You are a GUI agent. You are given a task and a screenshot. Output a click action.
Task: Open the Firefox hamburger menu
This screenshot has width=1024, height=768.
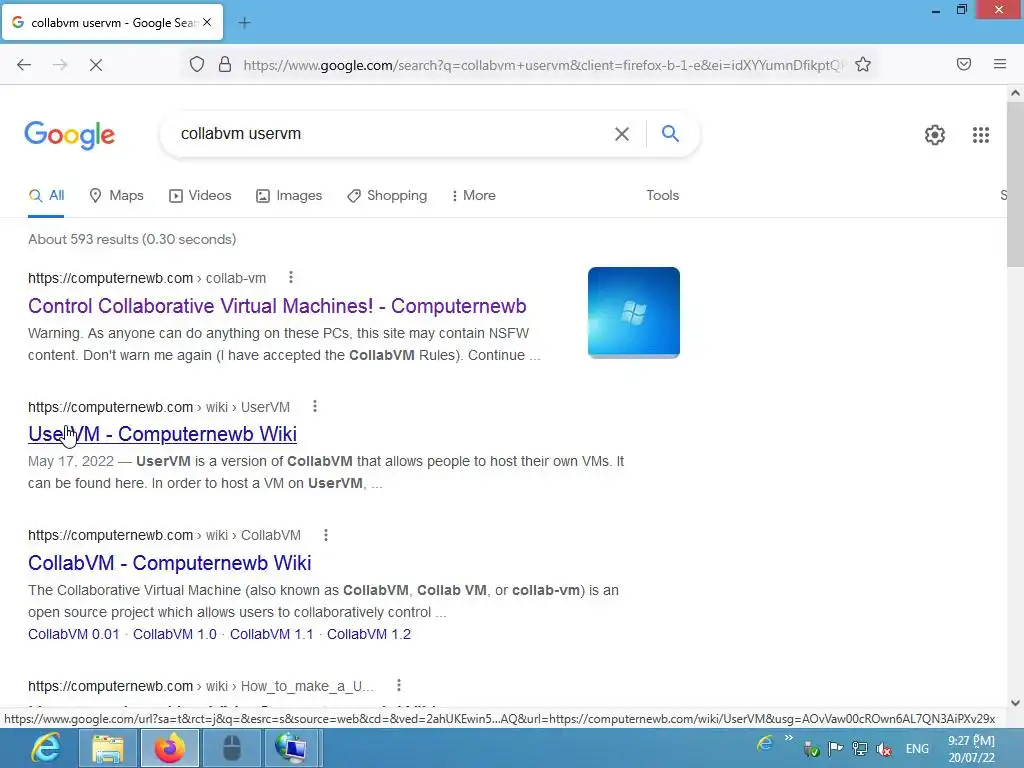coord(1000,64)
